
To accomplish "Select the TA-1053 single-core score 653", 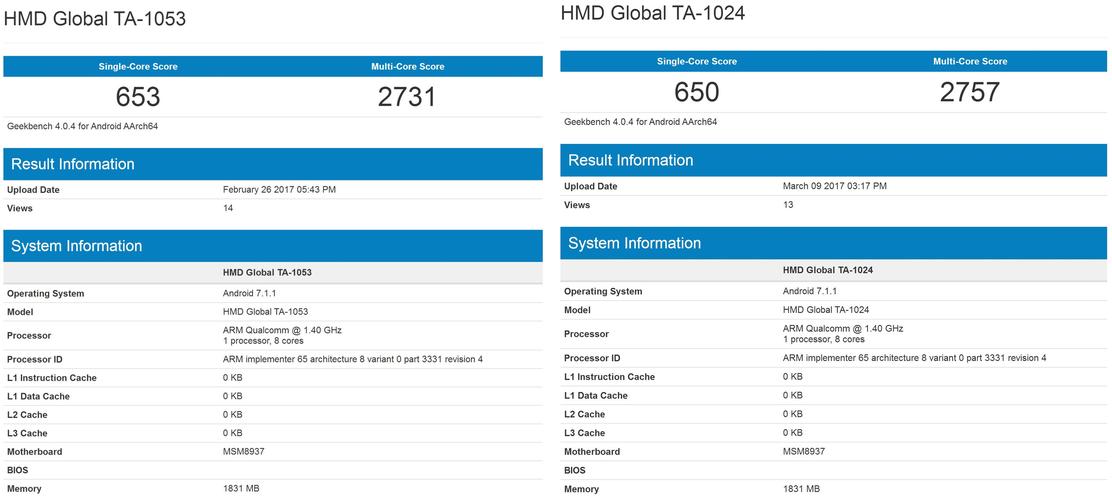I will pyautogui.click(x=138, y=96).
